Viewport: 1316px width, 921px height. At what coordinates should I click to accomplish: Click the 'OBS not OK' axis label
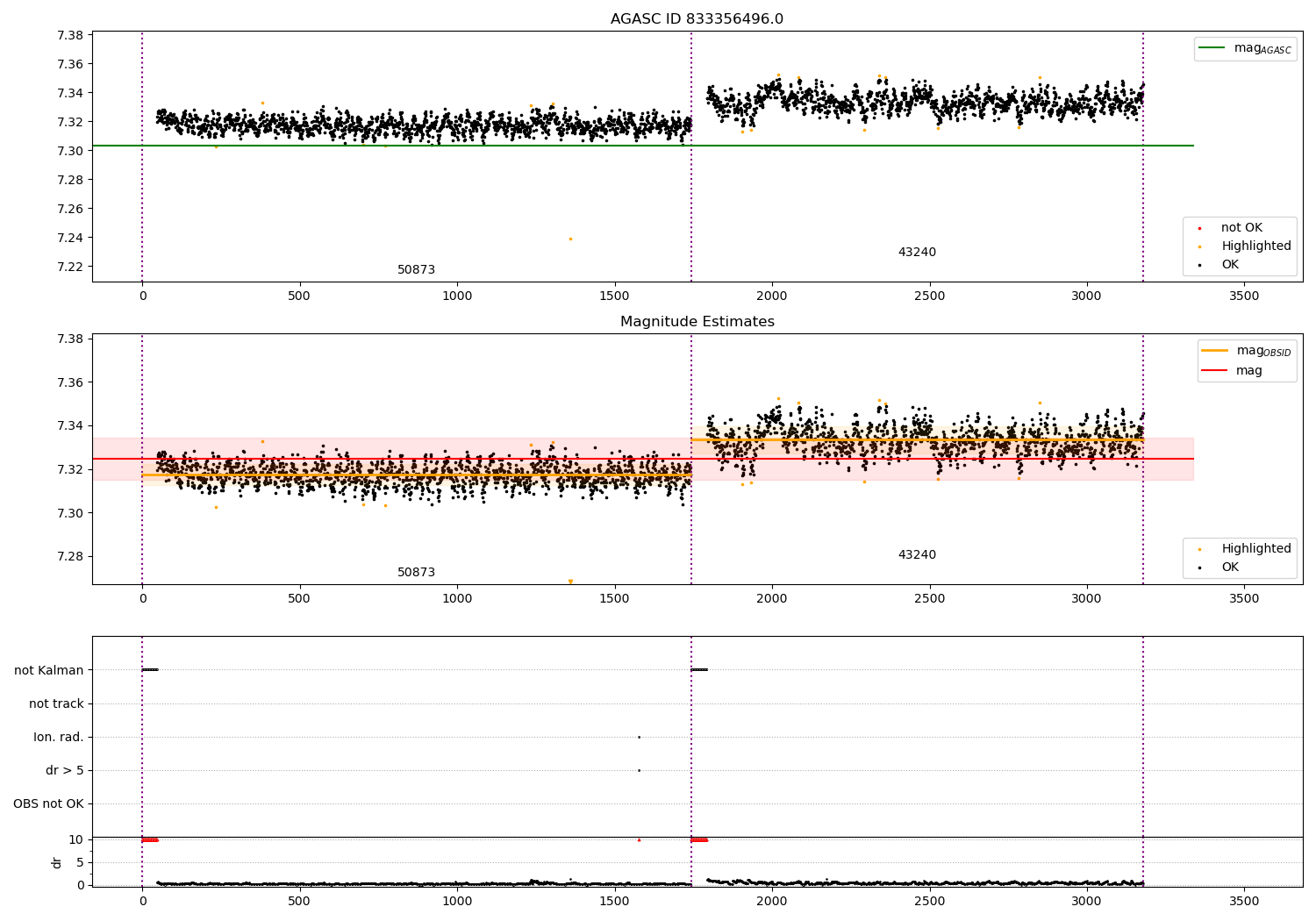tap(49, 803)
